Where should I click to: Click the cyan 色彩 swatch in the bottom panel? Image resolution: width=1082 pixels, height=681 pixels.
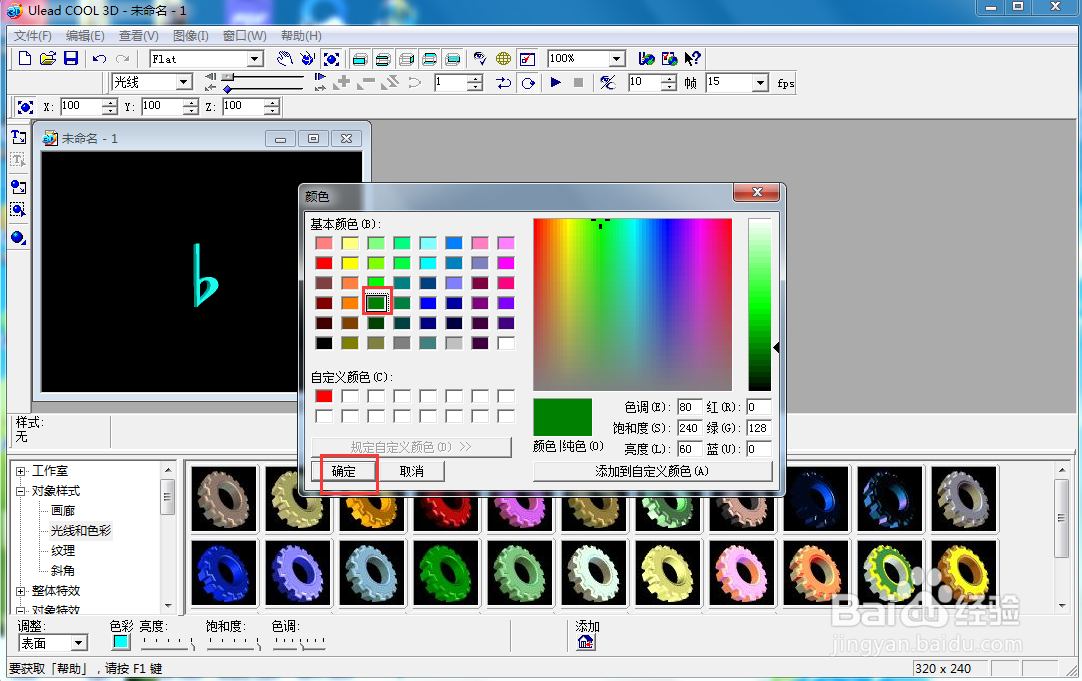(x=121, y=642)
